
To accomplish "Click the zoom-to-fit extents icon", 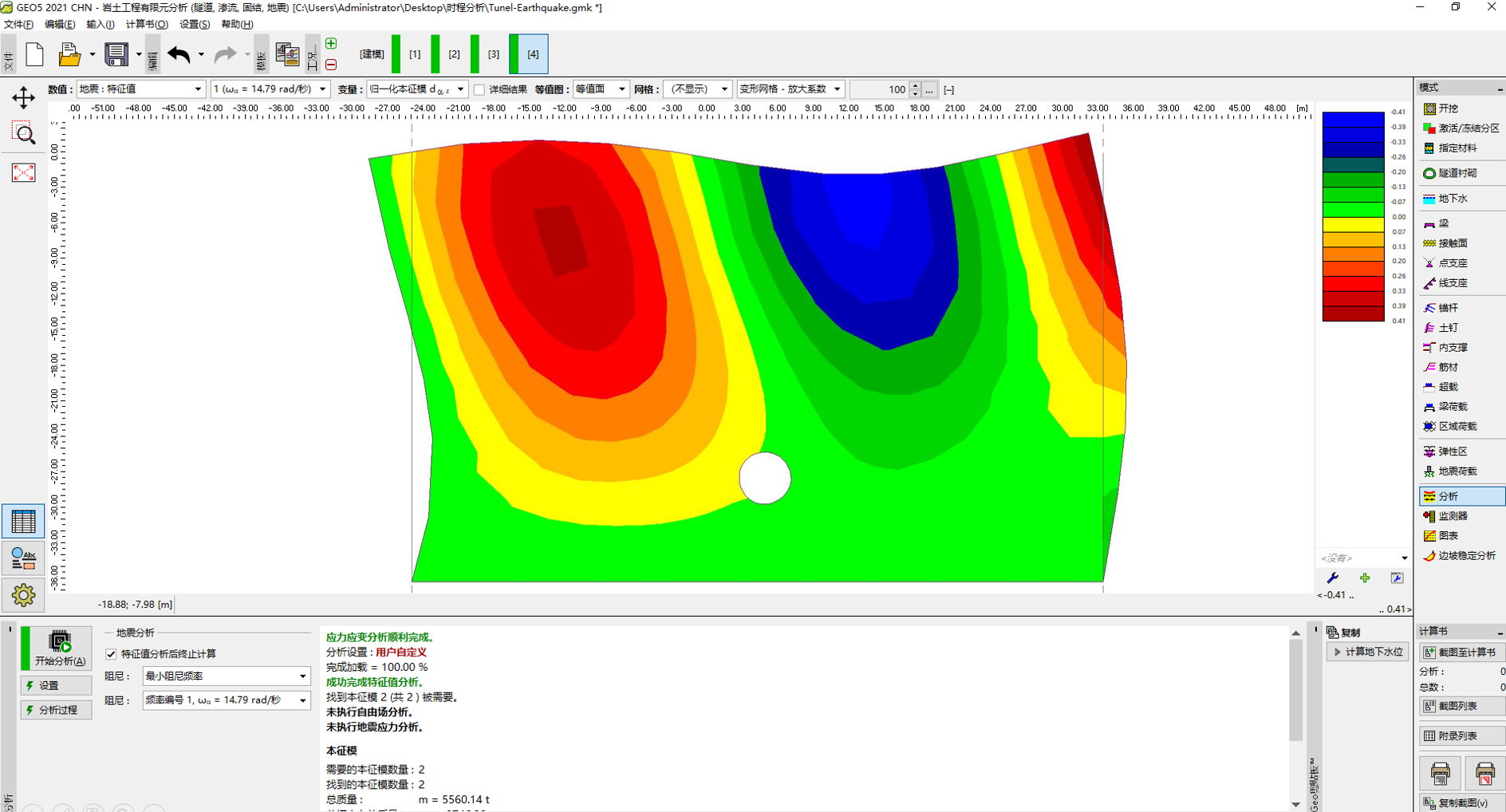I will point(23,172).
